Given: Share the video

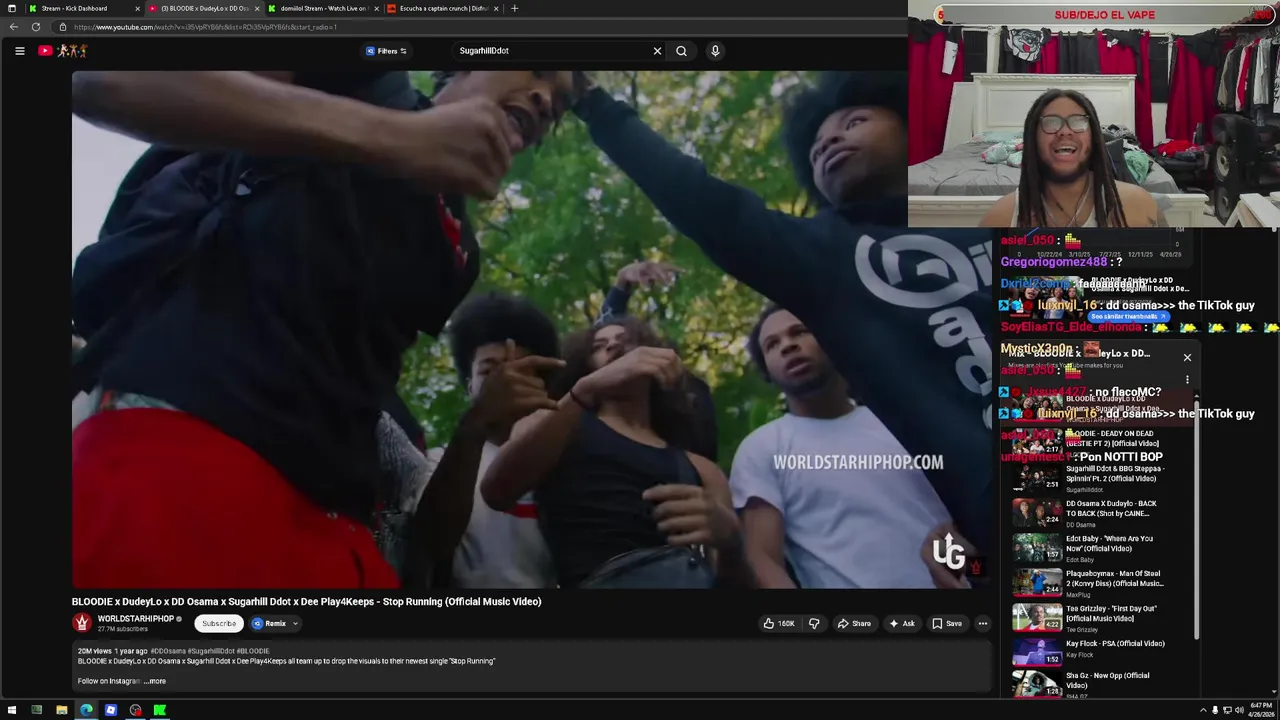Looking at the screenshot, I should coord(854,623).
